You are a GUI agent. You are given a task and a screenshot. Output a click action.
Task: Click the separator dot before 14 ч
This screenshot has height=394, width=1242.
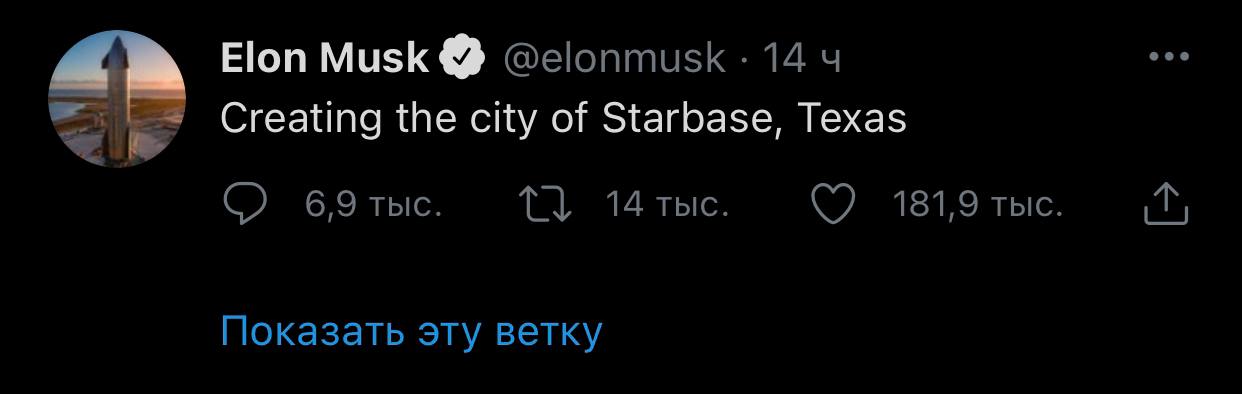[x=745, y=60]
